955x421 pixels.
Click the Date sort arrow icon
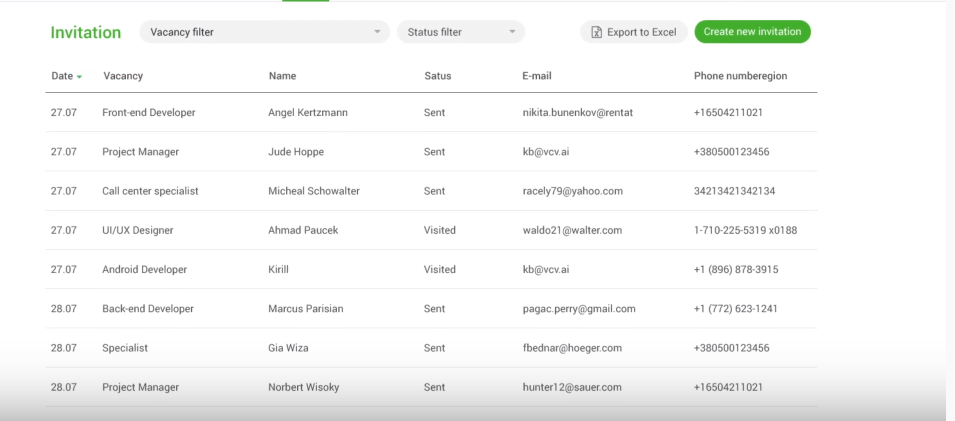(79, 77)
